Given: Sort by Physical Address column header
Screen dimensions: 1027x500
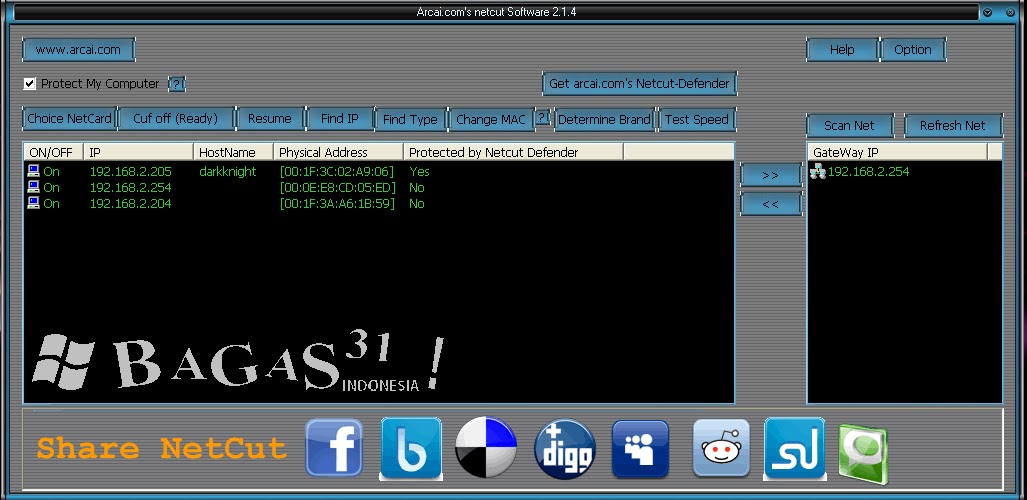Looking at the screenshot, I should pos(338,152).
